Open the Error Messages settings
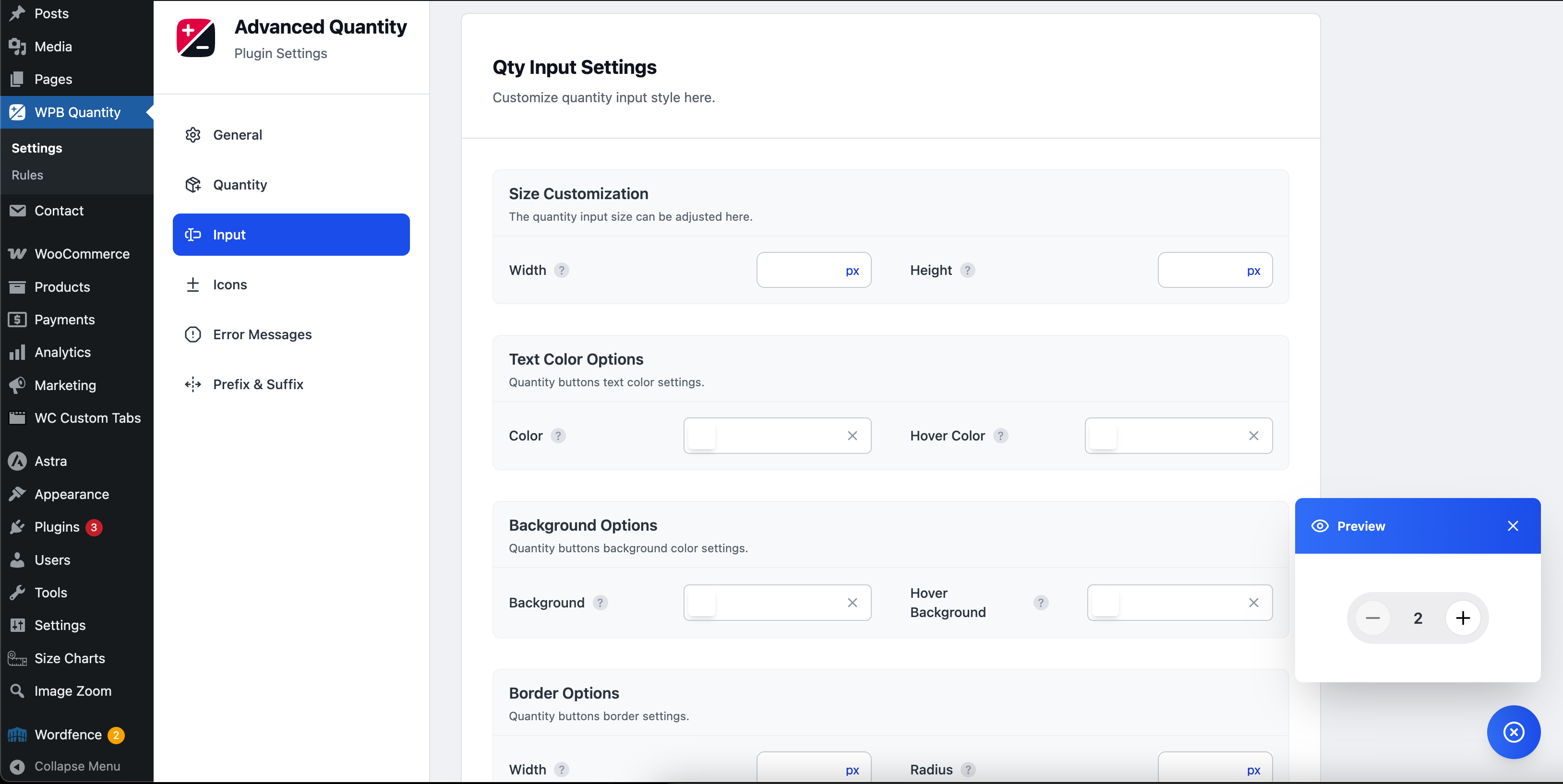This screenshot has height=784, width=1563. [262, 334]
